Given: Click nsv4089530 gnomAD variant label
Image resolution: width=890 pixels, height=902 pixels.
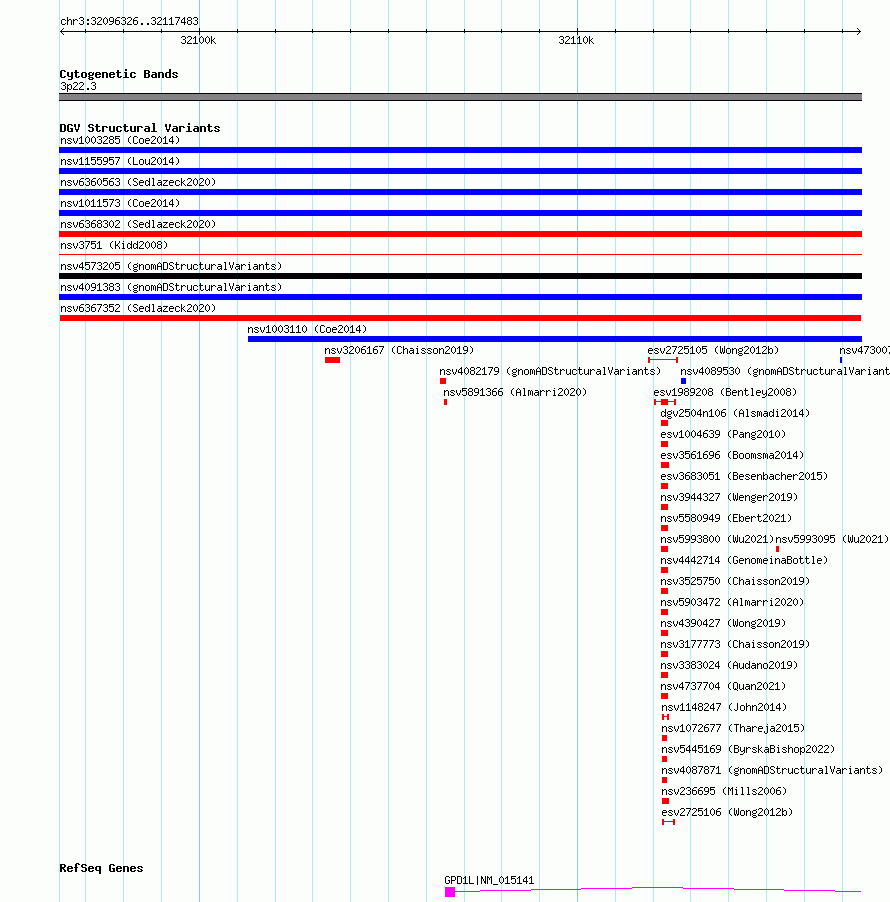Looking at the screenshot, I should click(785, 372).
